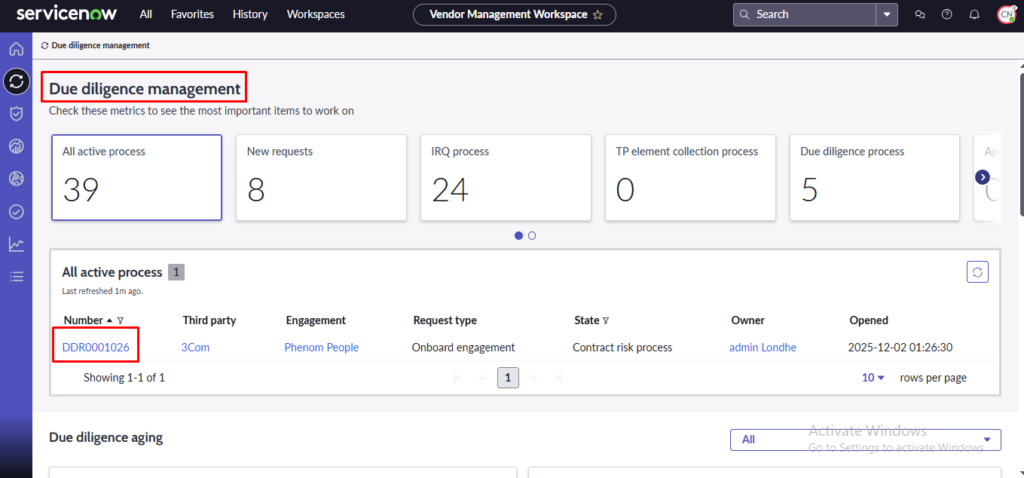The height and width of the screenshot is (478, 1024).
Task: Open record DDR0001026
Action: [x=96, y=347]
